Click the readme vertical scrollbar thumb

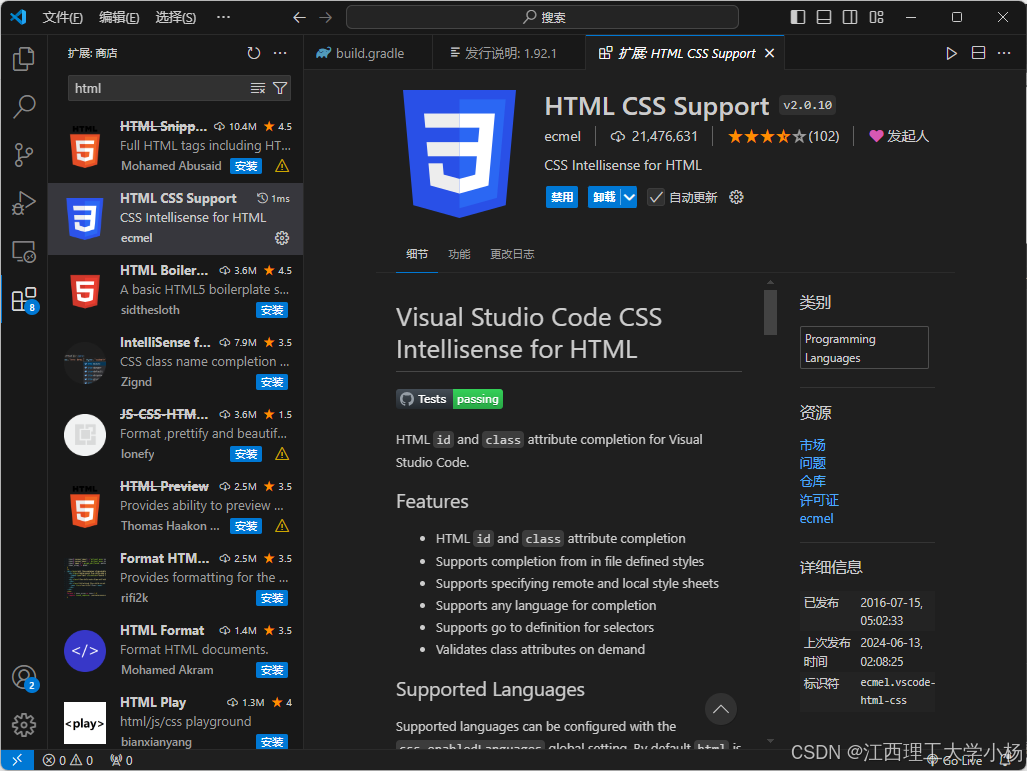tap(770, 312)
